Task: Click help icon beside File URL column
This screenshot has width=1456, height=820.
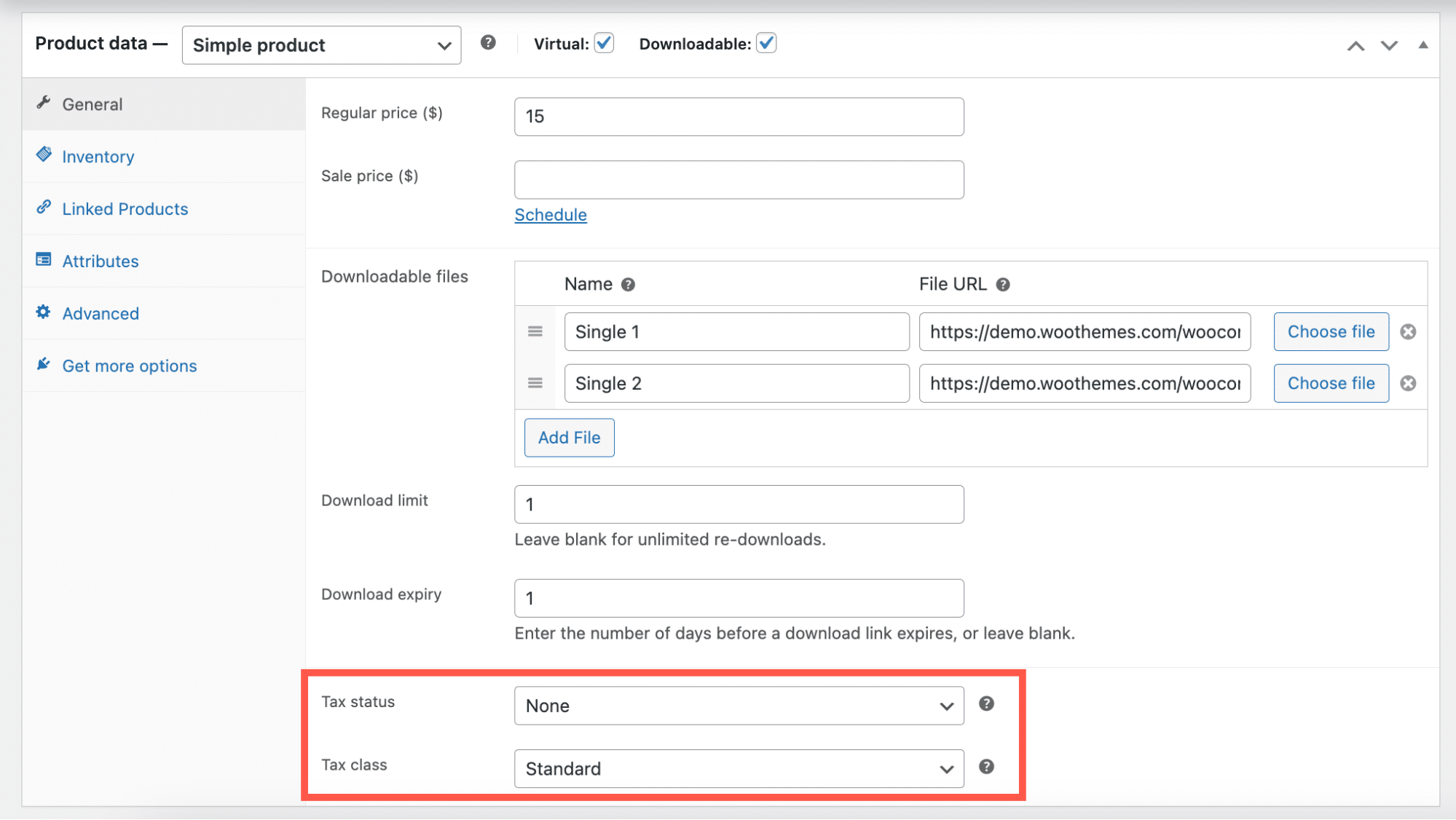Action: coord(1003,285)
